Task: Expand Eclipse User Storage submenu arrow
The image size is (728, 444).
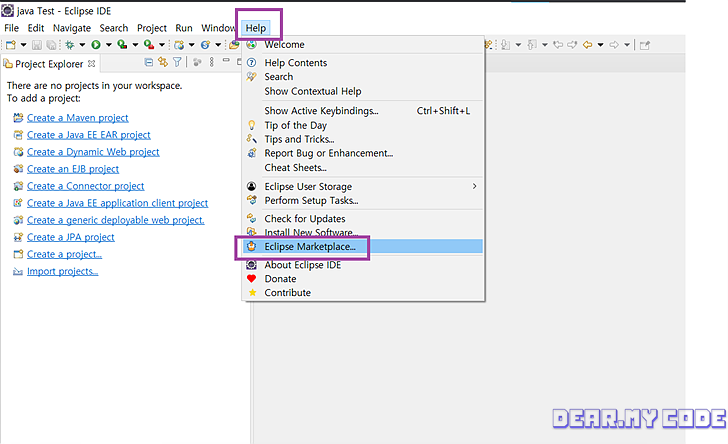Action: click(474, 186)
